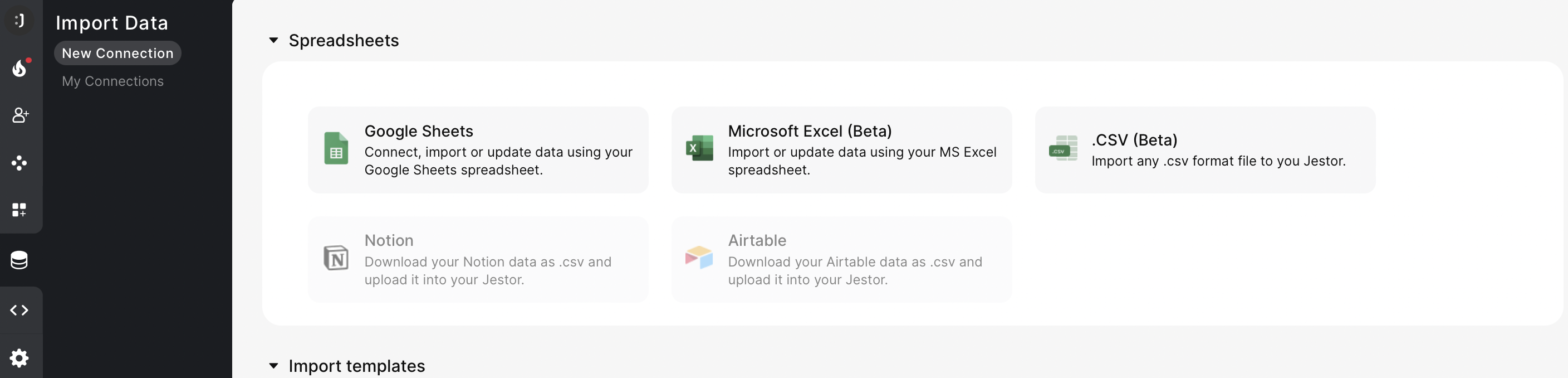Click the Google Sheets green icon
The image size is (1568, 378).
[336, 149]
